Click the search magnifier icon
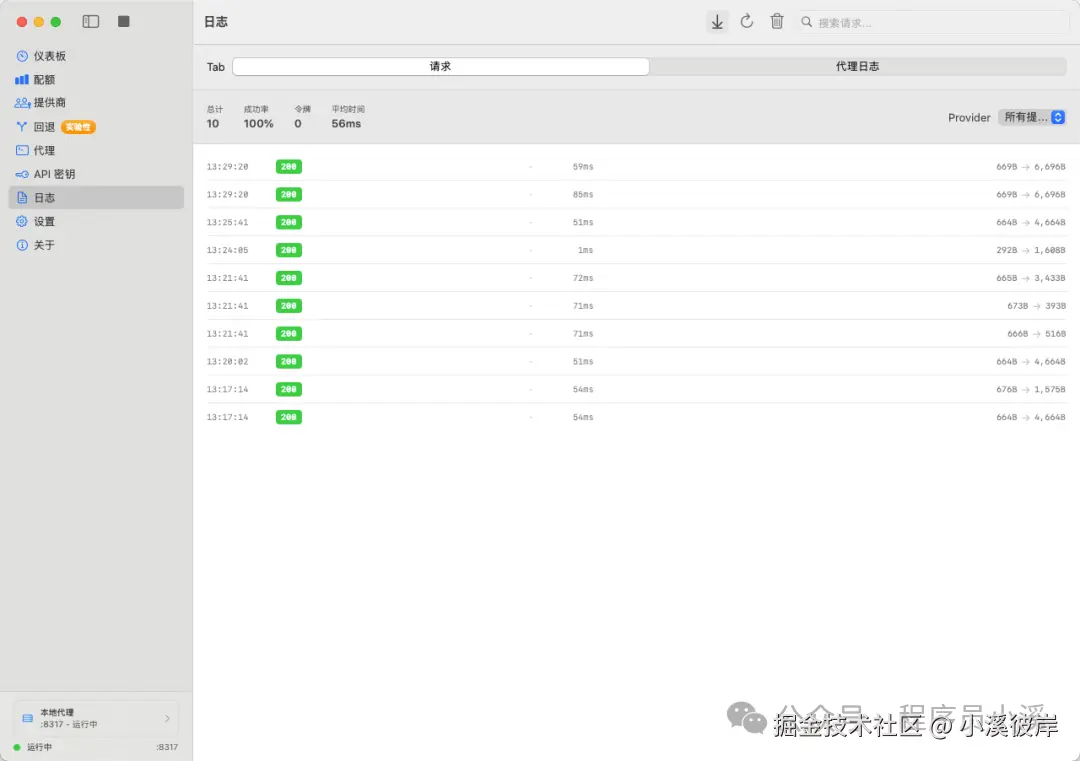Screen dimensions: 1080x761 [807, 22]
